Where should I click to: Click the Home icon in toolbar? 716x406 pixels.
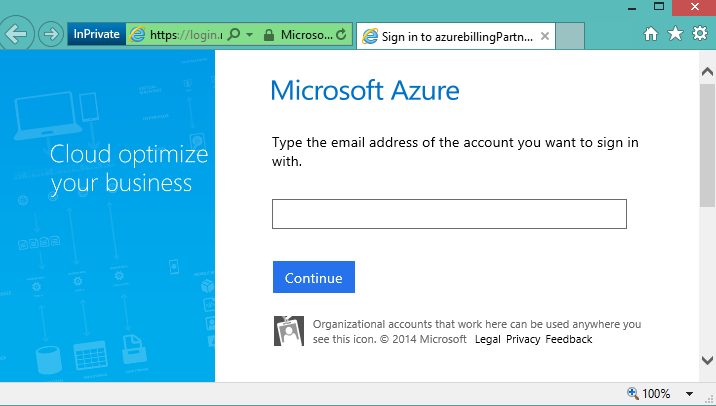click(x=651, y=35)
